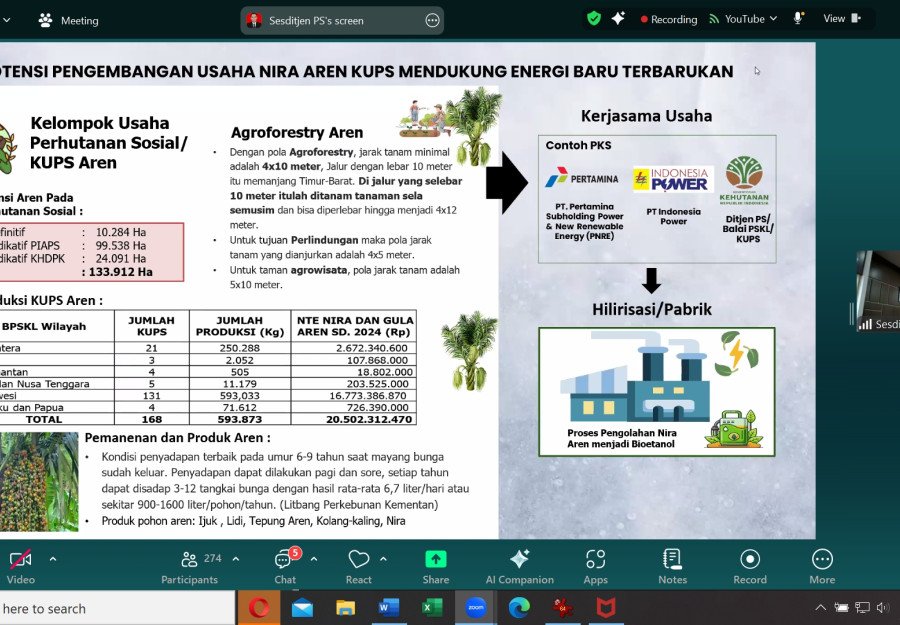Click the green encryption shield icon

click(x=594, y=18)
